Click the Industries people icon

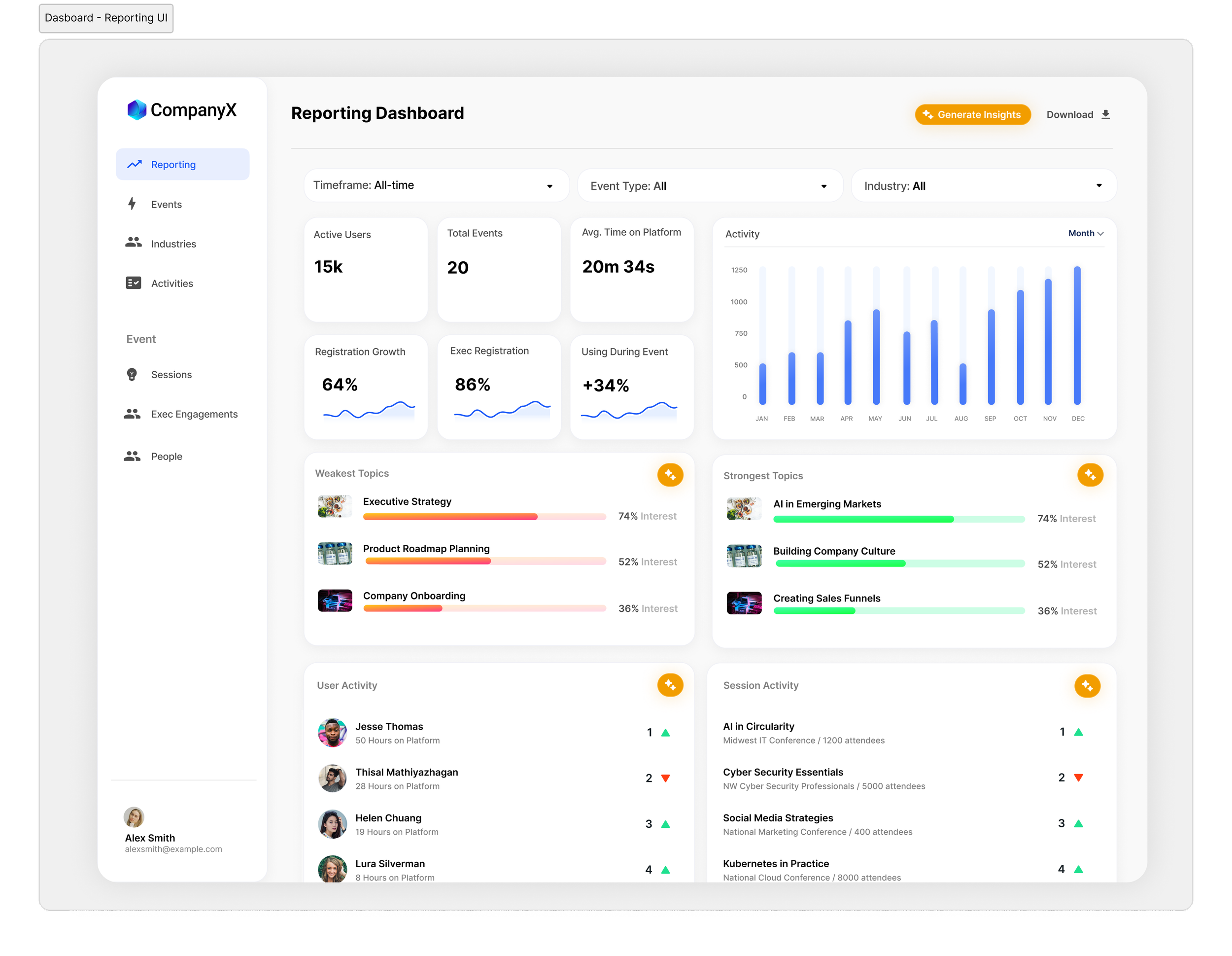tap(133, 243)
